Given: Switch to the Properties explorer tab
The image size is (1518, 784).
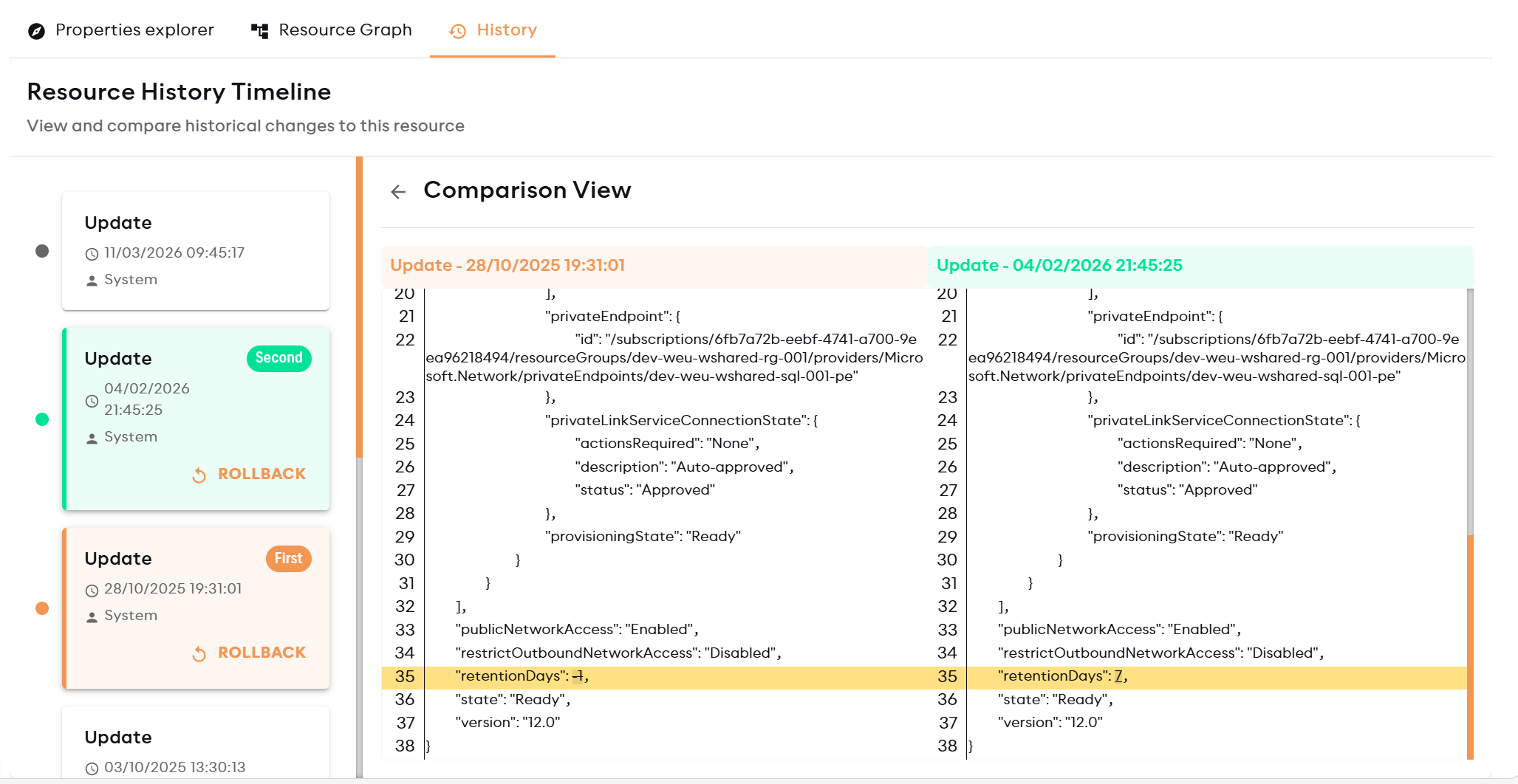Looking at the screenshot, I should [x=134, y=30].
